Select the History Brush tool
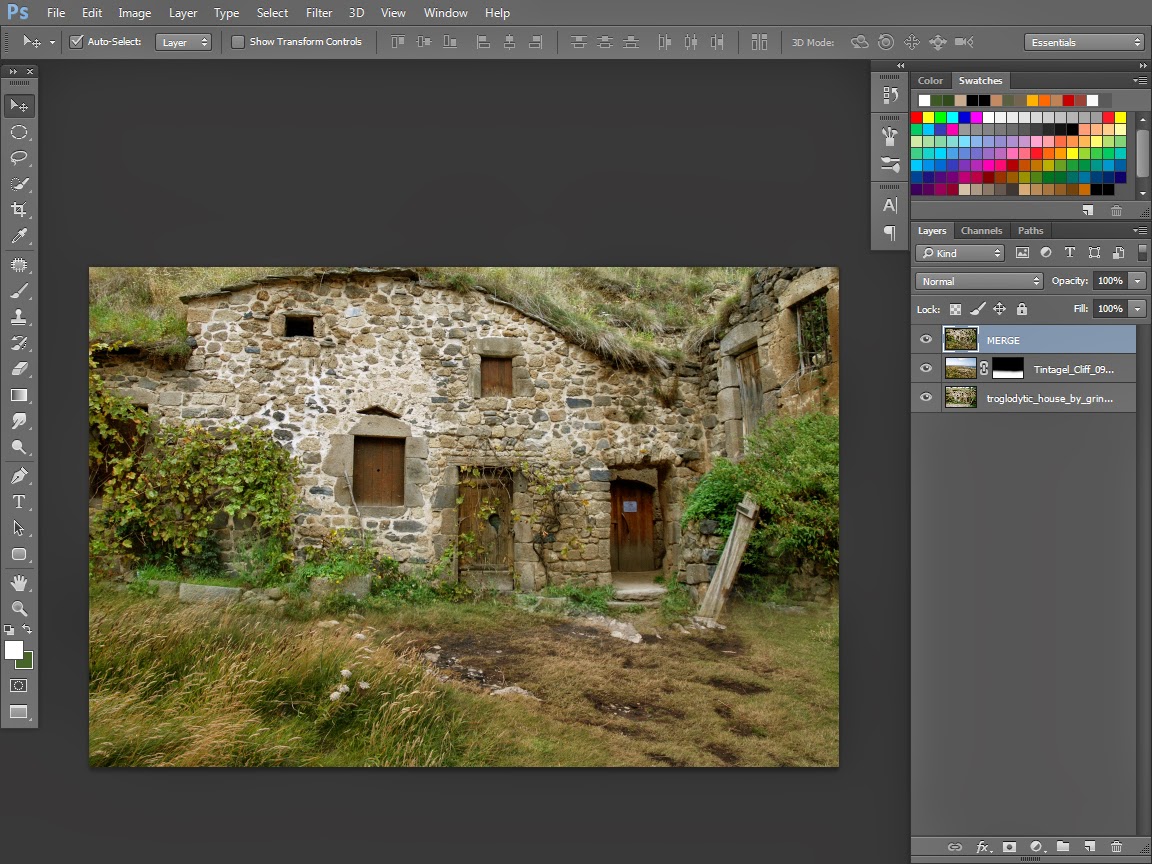 [19, 343]
